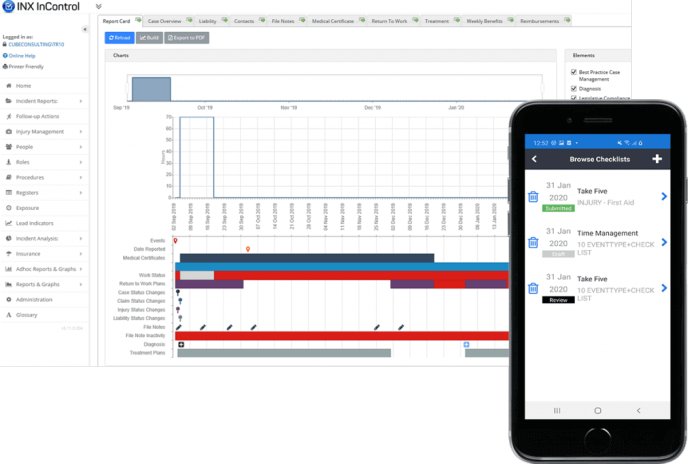The height and width of the screenshot is (464, 696).
Task: Toggle the Legislative Compliance checkbox
Action: 573,98
